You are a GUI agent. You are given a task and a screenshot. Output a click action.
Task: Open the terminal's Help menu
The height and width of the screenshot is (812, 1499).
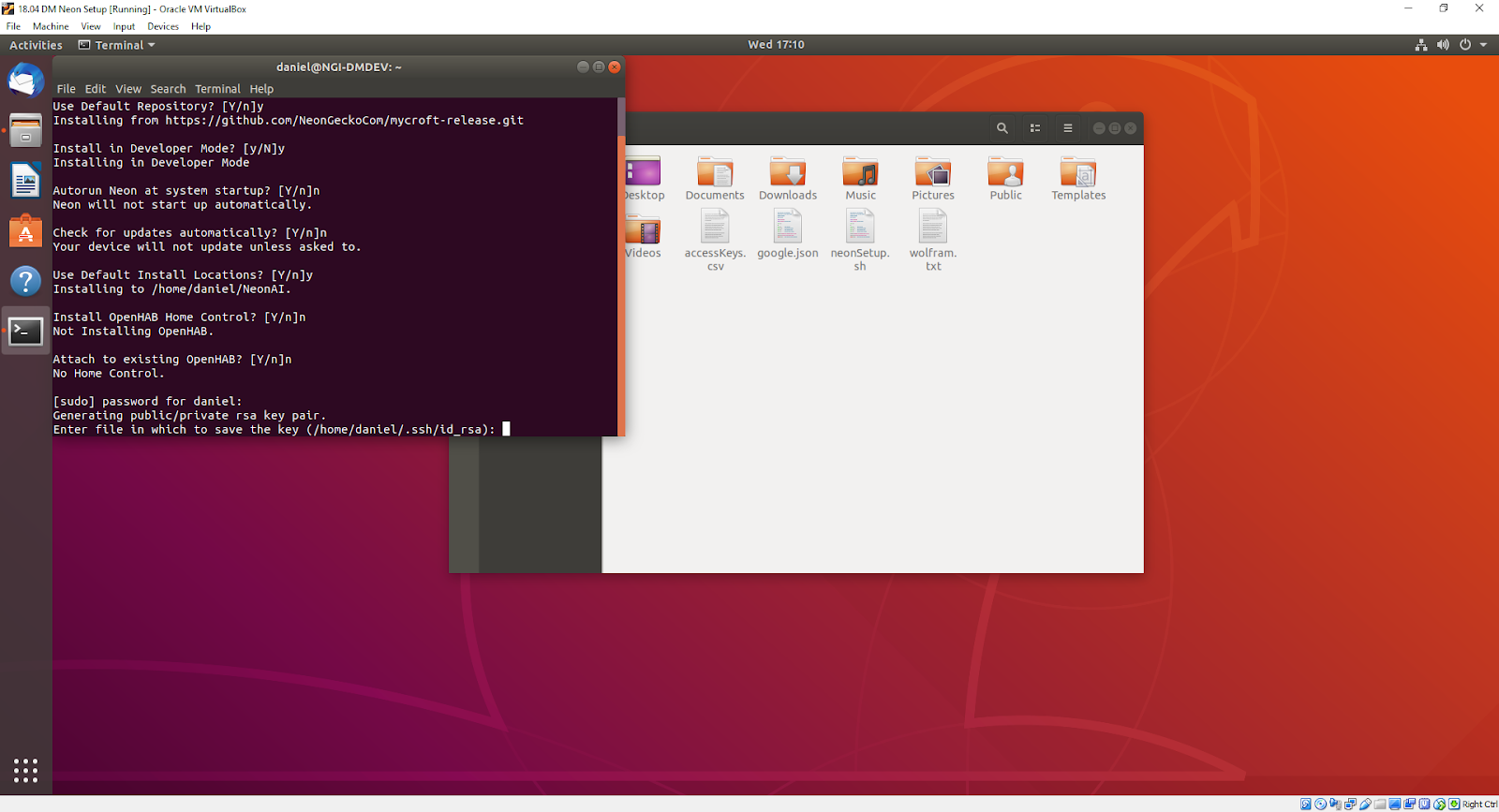coord(261,89)
